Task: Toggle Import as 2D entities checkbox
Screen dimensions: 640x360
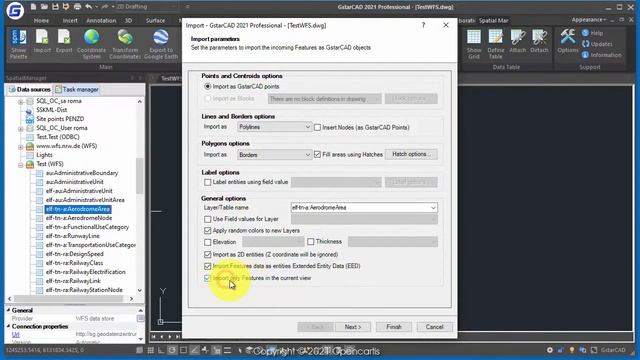Action: point(207,255)
